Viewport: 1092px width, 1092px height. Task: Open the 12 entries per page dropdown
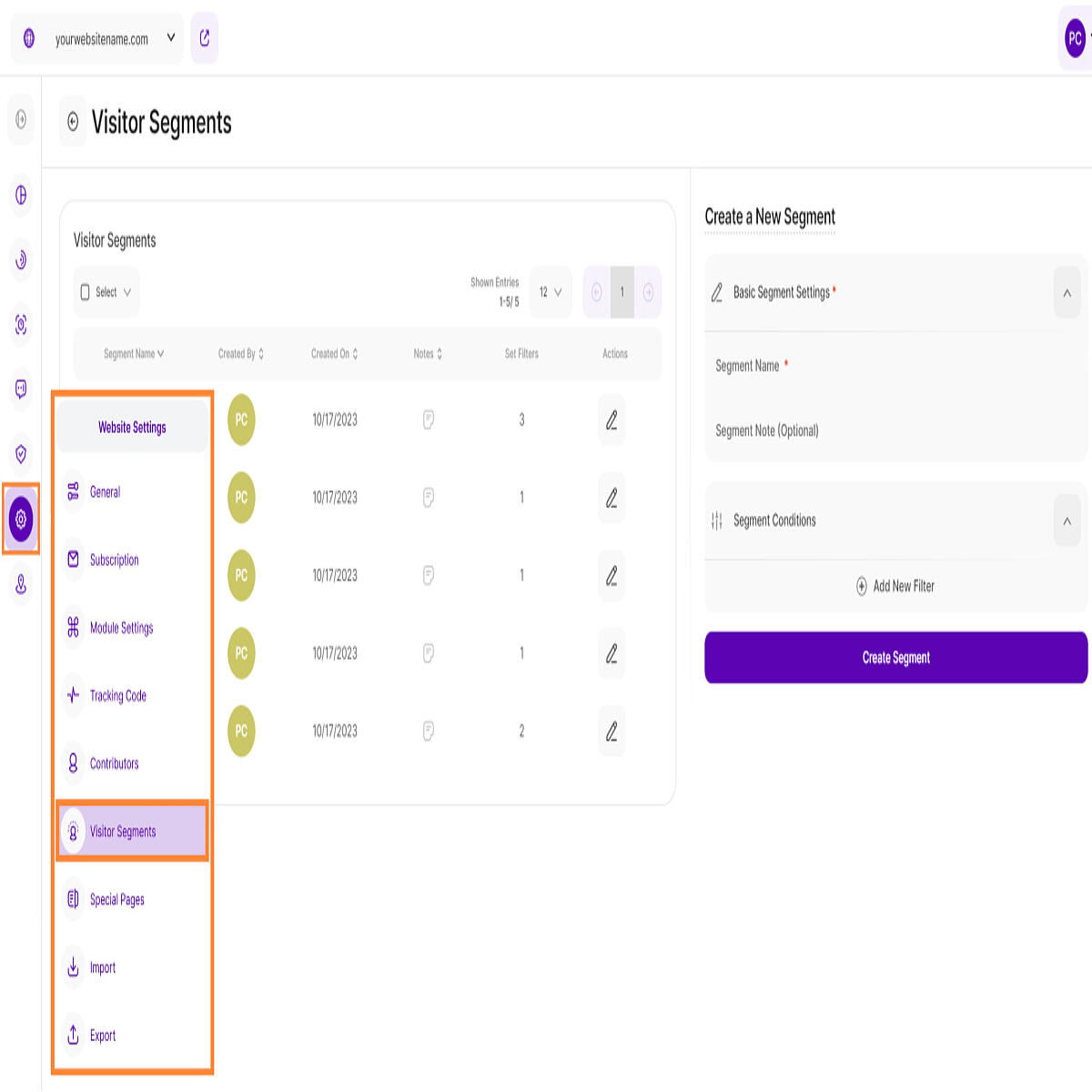551,292
